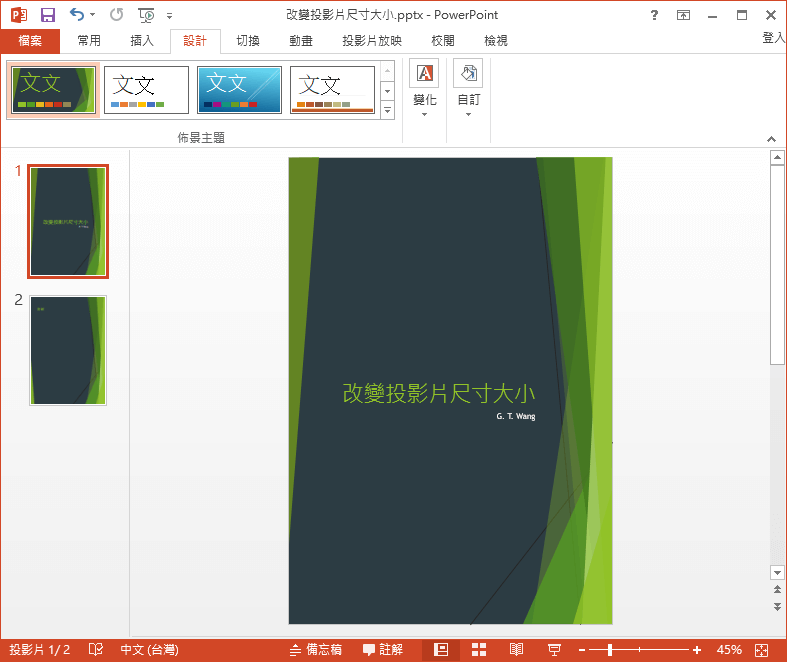The width and height of the screenshot is (787, 662).
Task: Open Customize Quick Access Toolbar dropdown
Action: coord(169,16)
